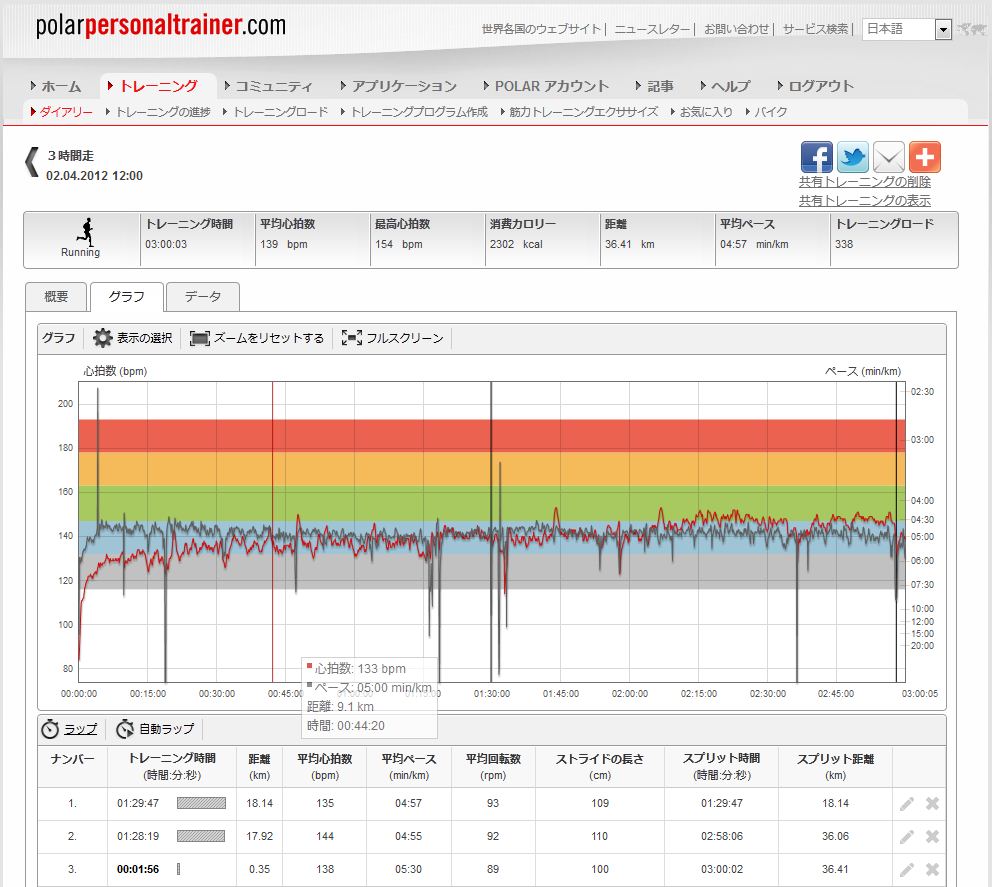
Task: Go back using the left chevron arrow
Action: coord(32,163)
